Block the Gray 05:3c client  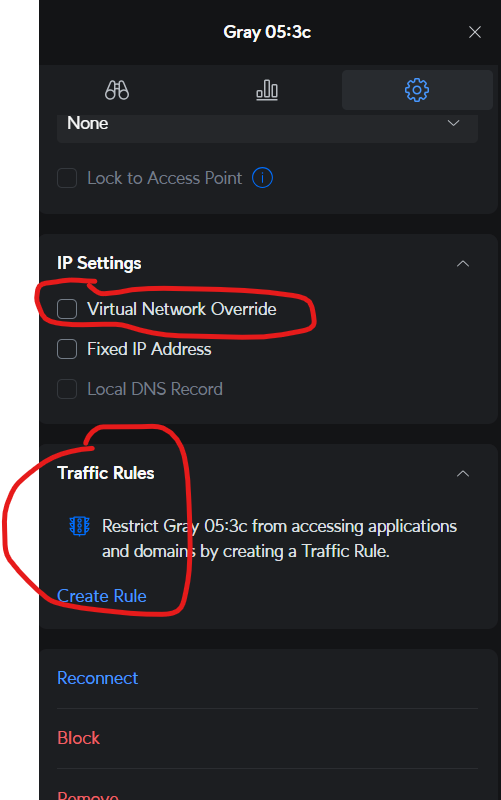click(x=79, y=738)
